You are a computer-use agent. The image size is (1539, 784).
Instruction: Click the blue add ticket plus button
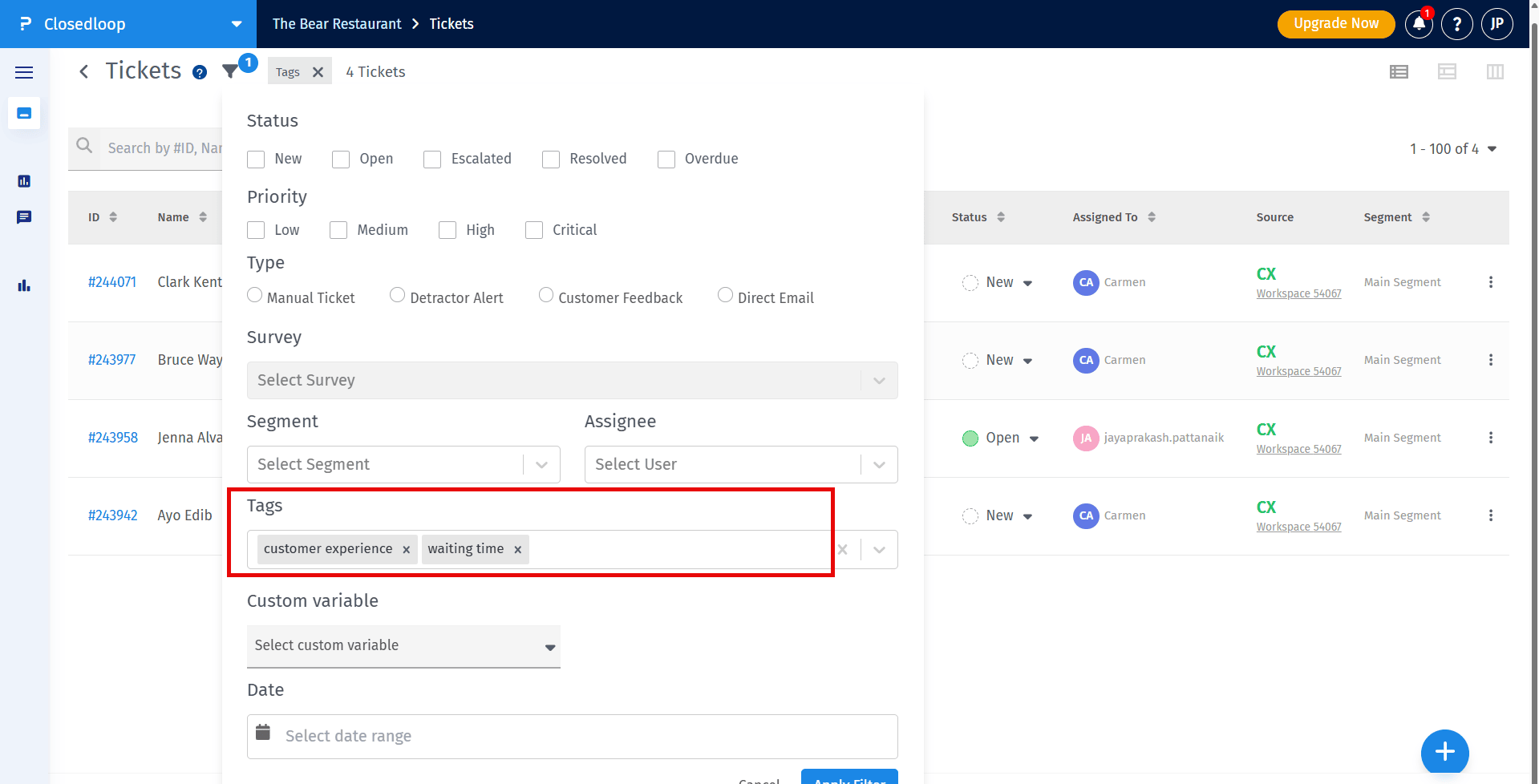coord(1444,752)
